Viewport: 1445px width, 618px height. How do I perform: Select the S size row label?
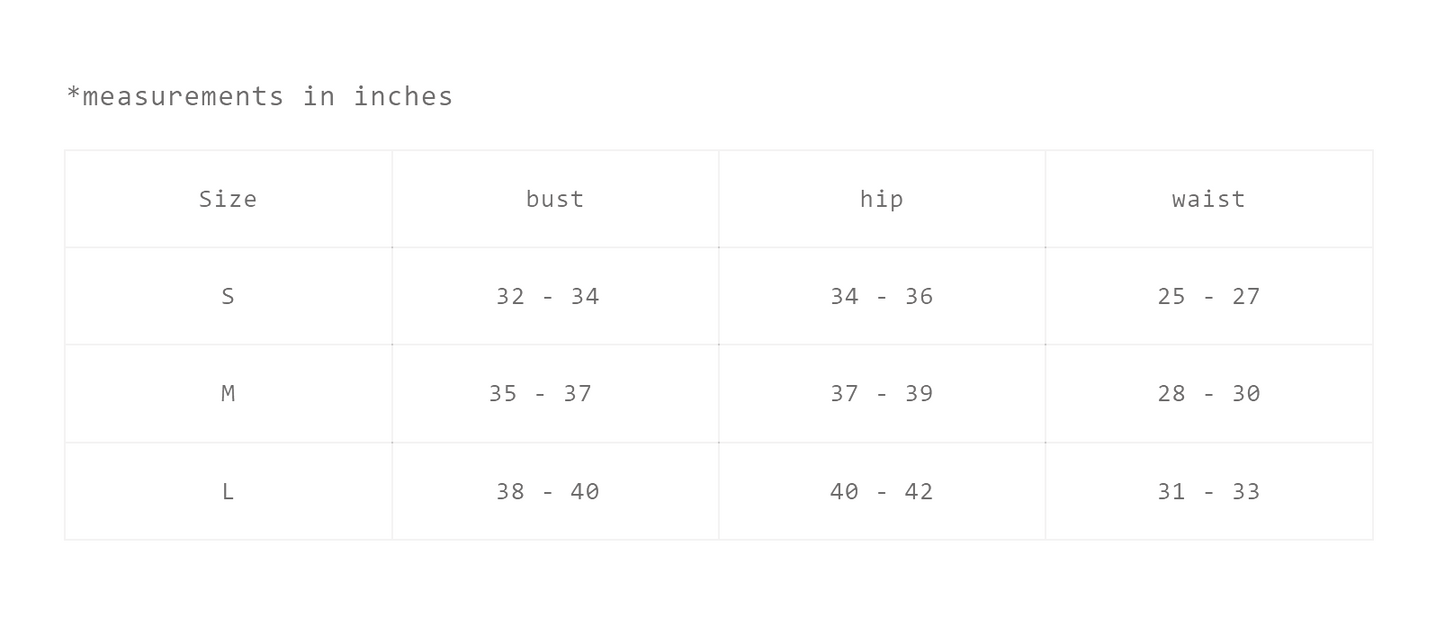pyautogui.click(x=228, y=296)
